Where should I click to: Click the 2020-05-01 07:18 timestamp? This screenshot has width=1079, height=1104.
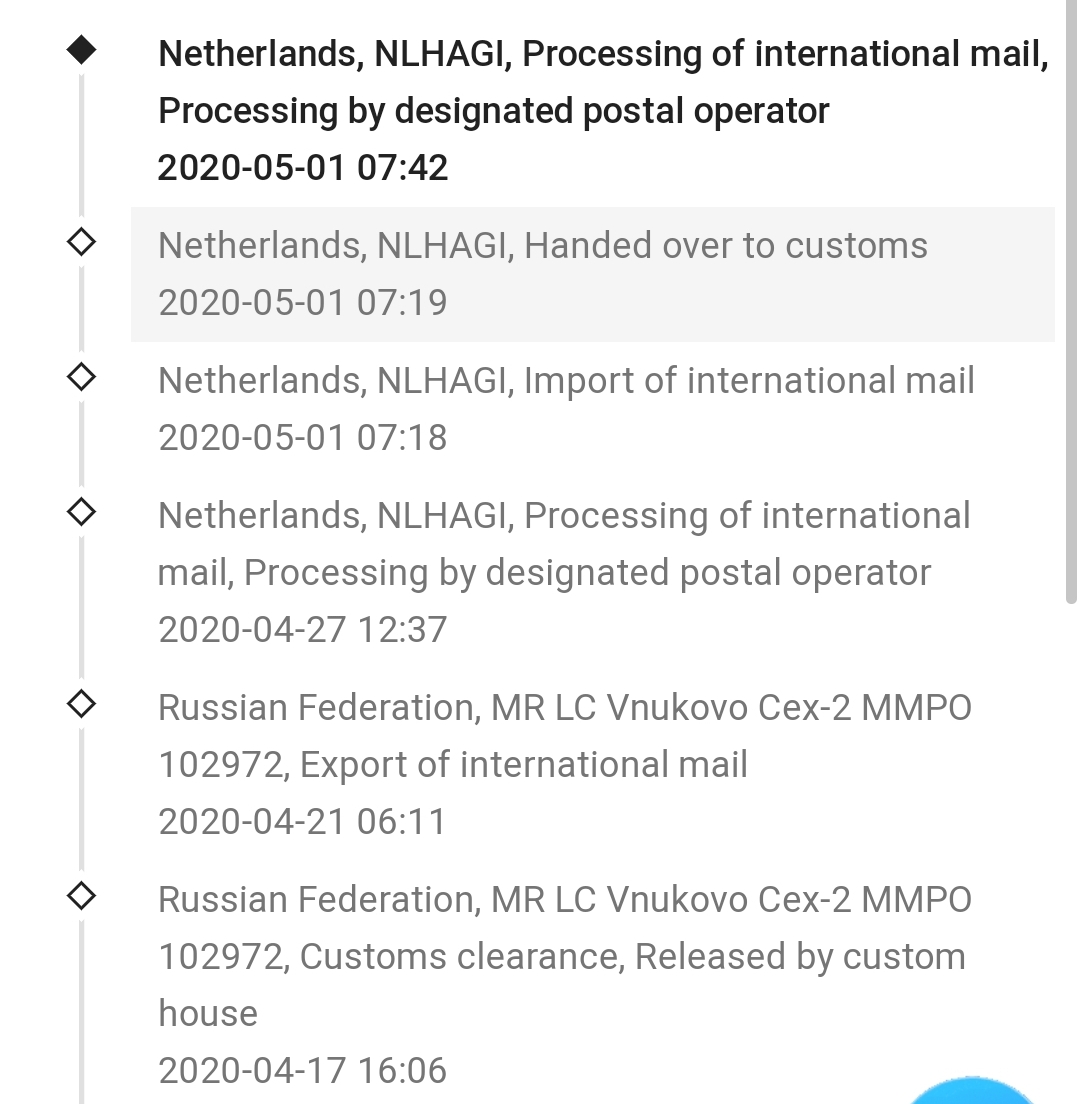pyautogui.click(x=303, y=437)
